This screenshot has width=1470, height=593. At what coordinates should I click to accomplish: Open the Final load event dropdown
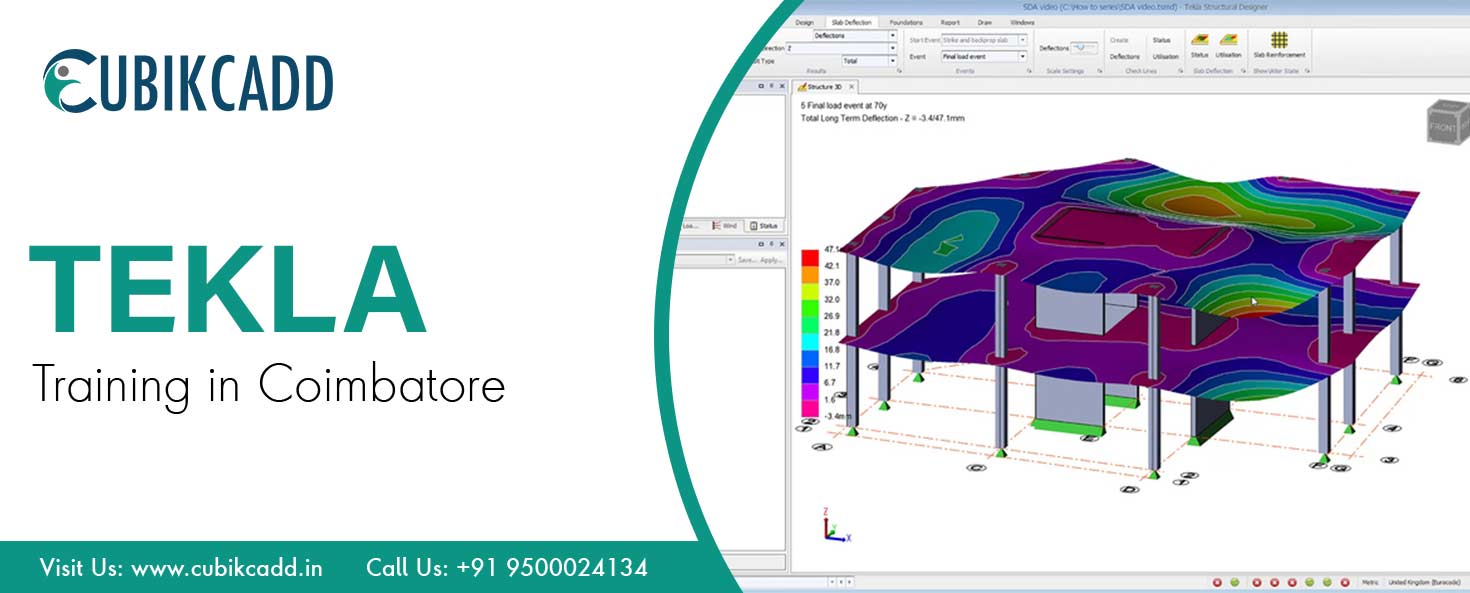pyautogui.click(x=1023, y=57)
